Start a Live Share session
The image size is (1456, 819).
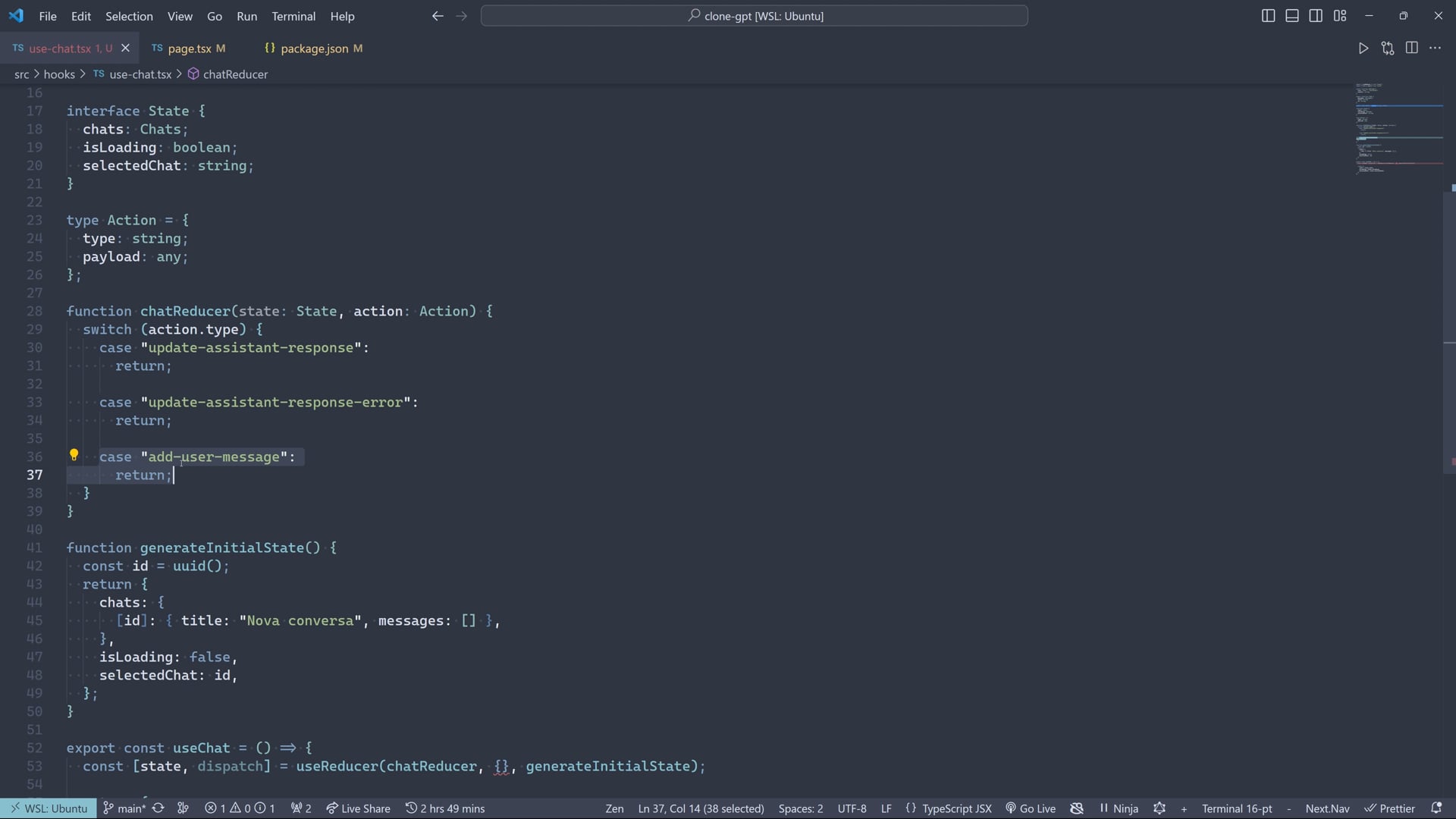click(358, 808)
